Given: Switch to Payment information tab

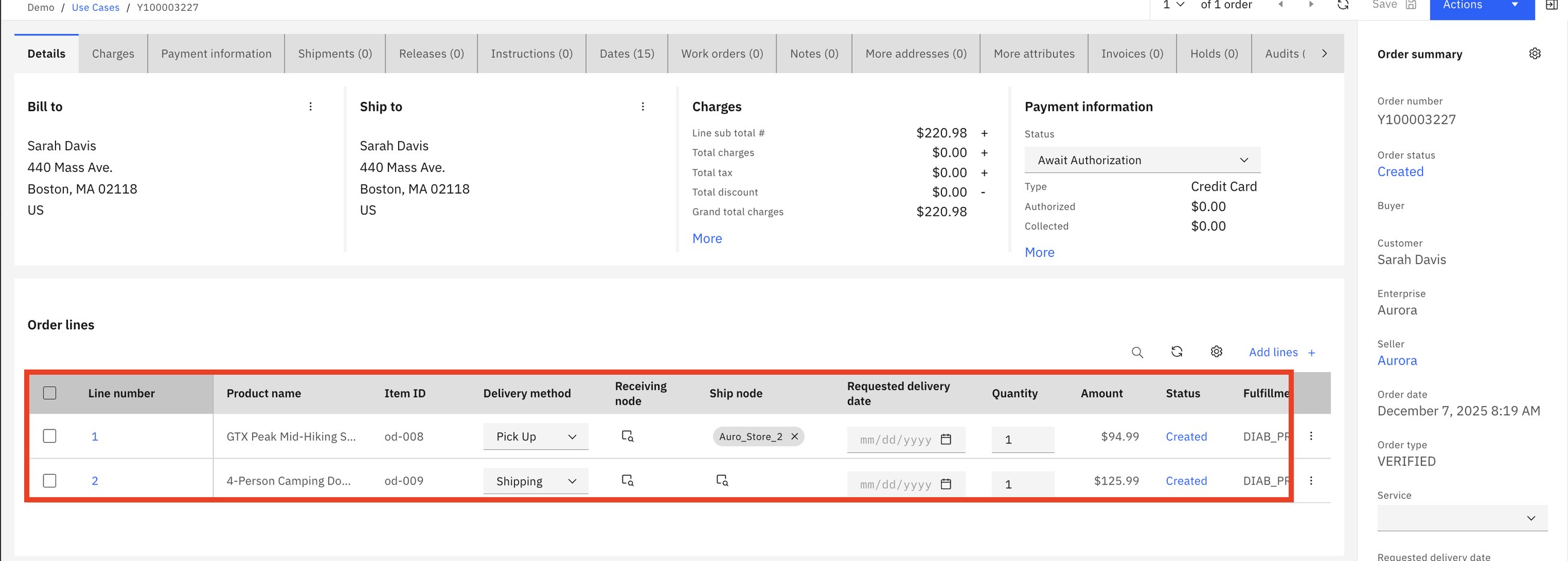Looking at the screenshot, I should (216, 54).
